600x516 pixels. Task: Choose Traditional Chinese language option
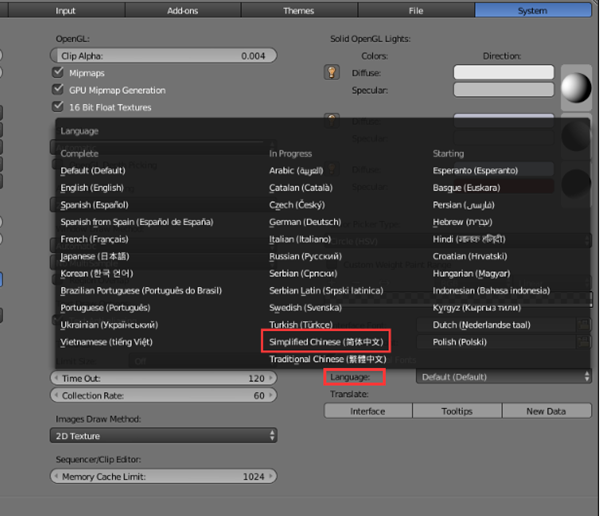pos(328,359)
